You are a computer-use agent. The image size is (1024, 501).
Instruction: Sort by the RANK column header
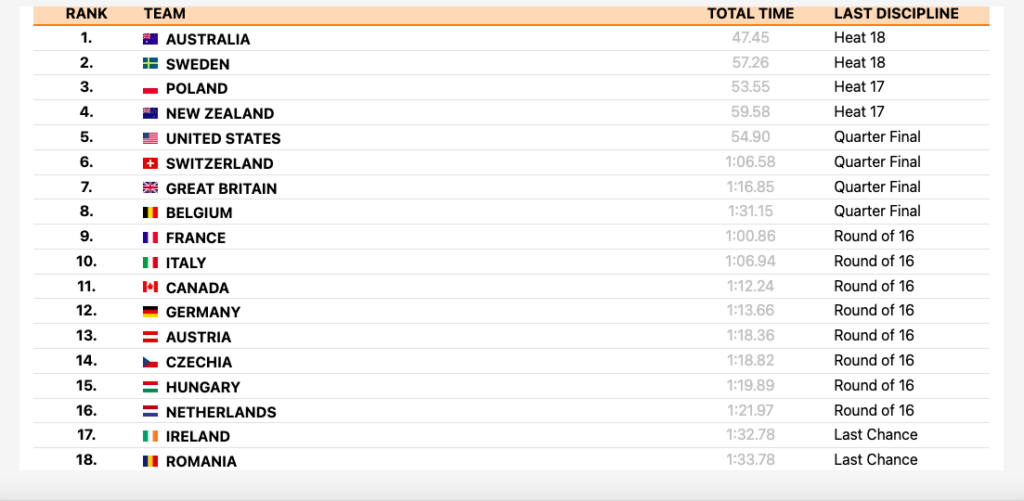(x=86, y=14)
